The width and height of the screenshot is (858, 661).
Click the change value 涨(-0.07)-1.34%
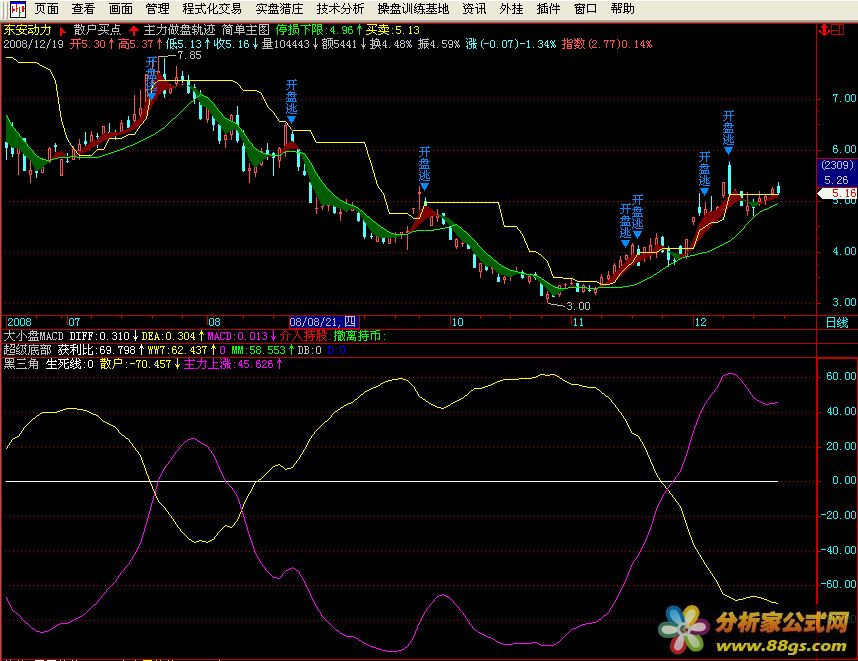click(511, 44)
